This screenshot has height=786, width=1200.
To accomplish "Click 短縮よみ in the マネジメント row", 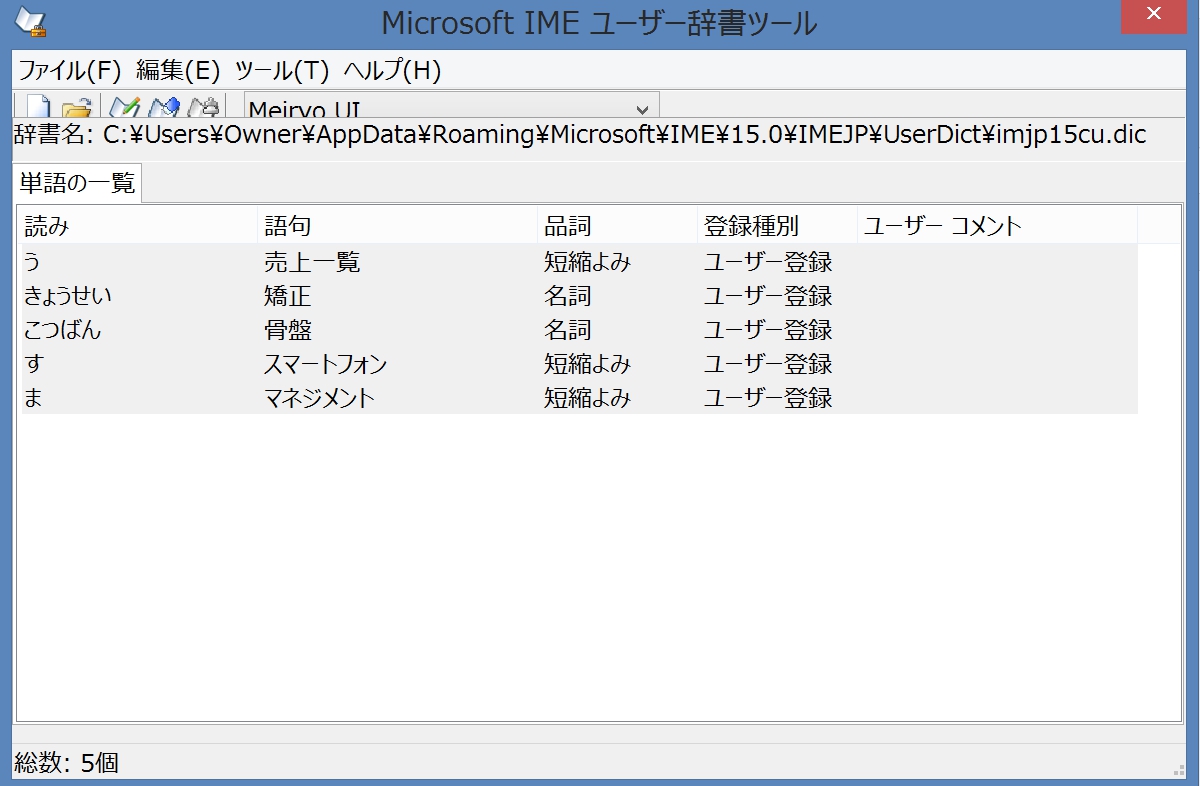I will [588, 398].
